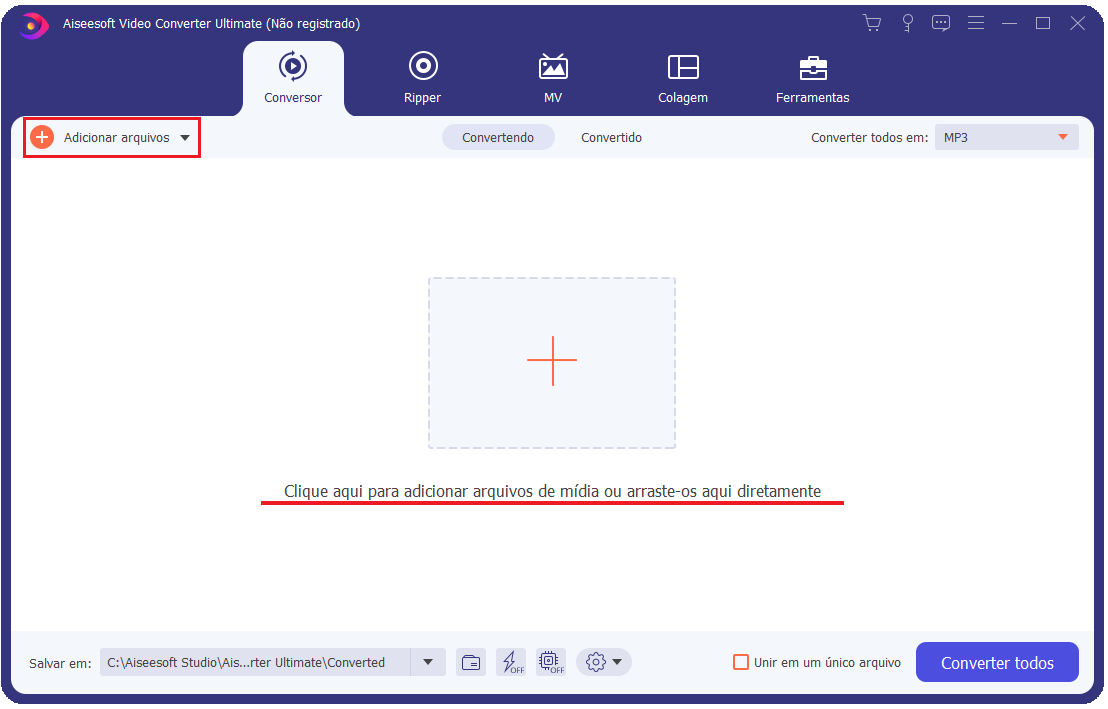The width and height of the screenshot is (1108, 709).
Task: Open the Colagem tab
Action: 683,79
